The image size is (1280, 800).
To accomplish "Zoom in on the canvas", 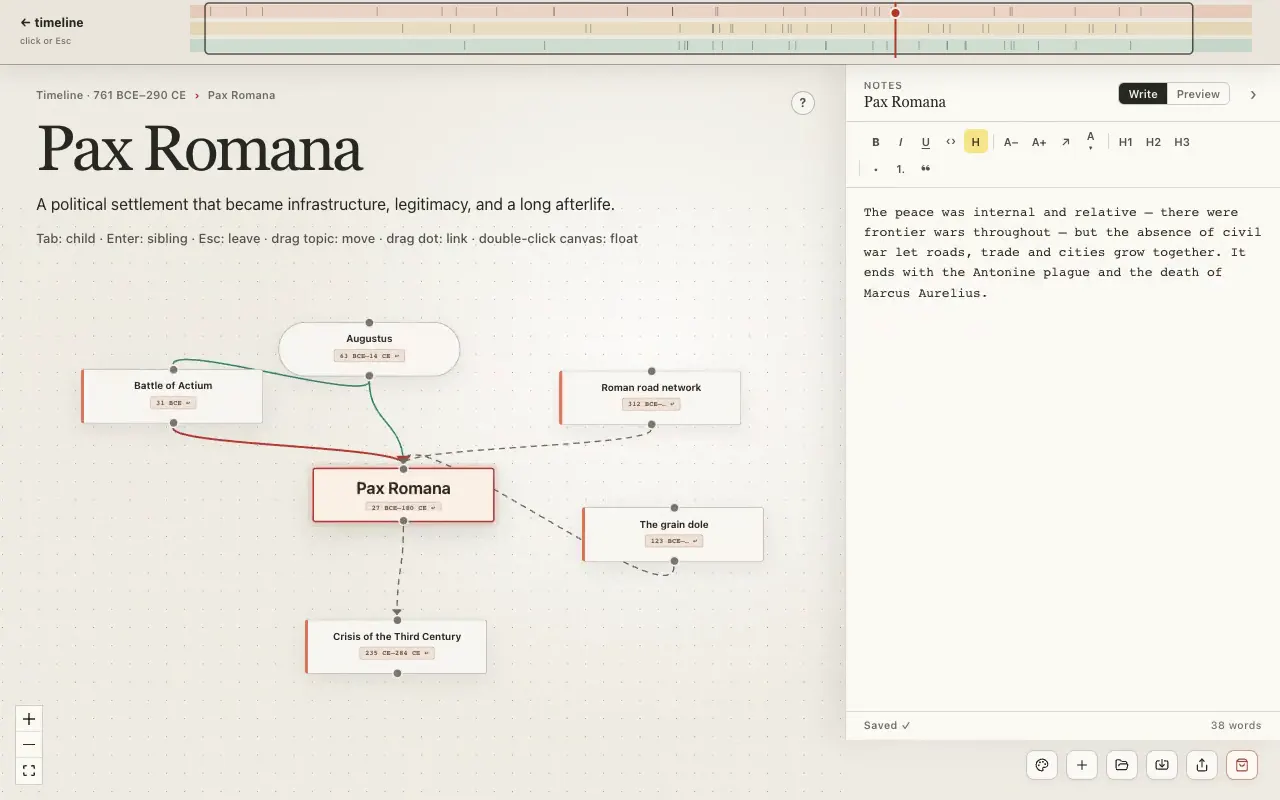I will (x=29, y=719).
